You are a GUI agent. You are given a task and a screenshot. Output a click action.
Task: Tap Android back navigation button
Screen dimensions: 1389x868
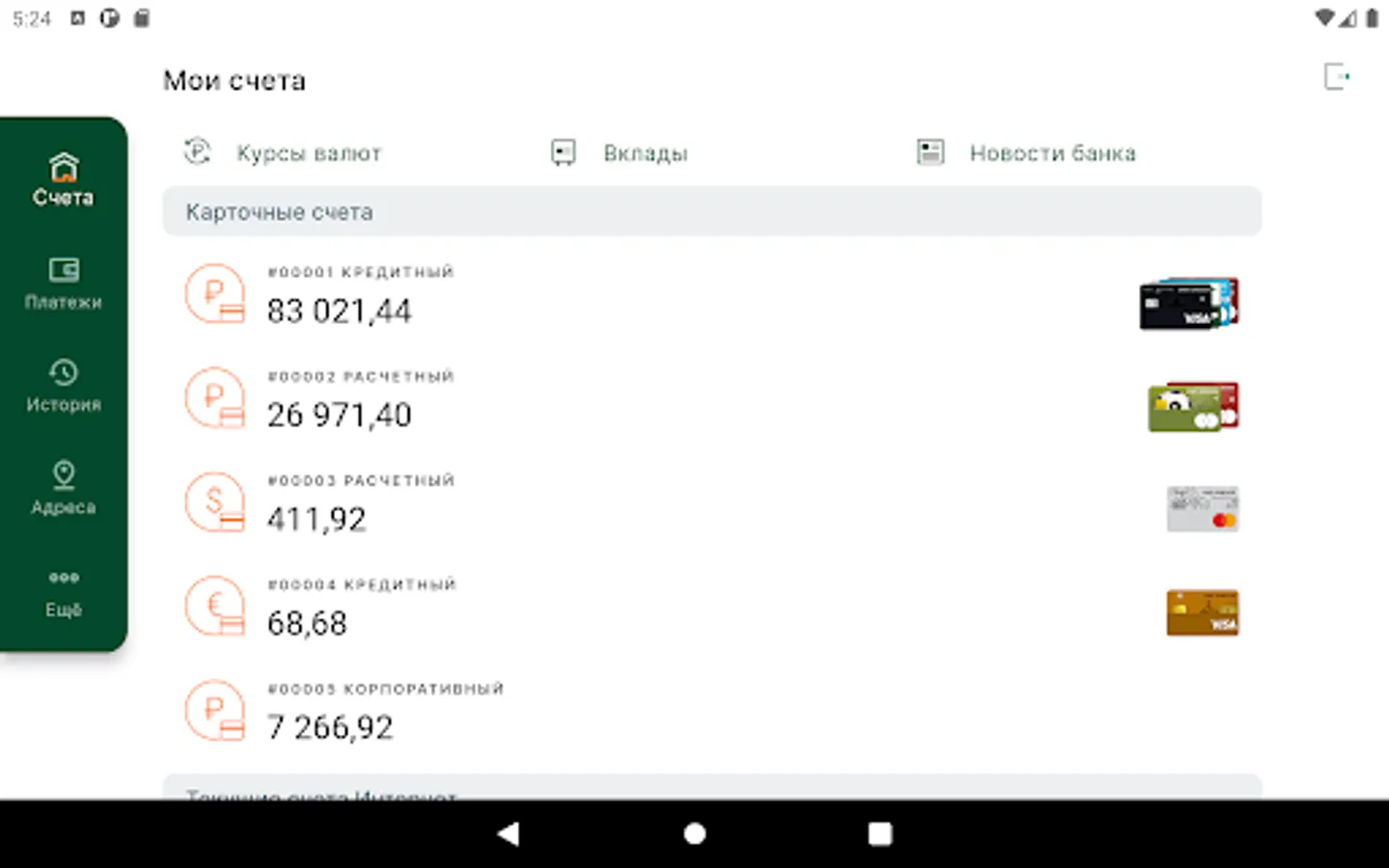tap(508, 833)
